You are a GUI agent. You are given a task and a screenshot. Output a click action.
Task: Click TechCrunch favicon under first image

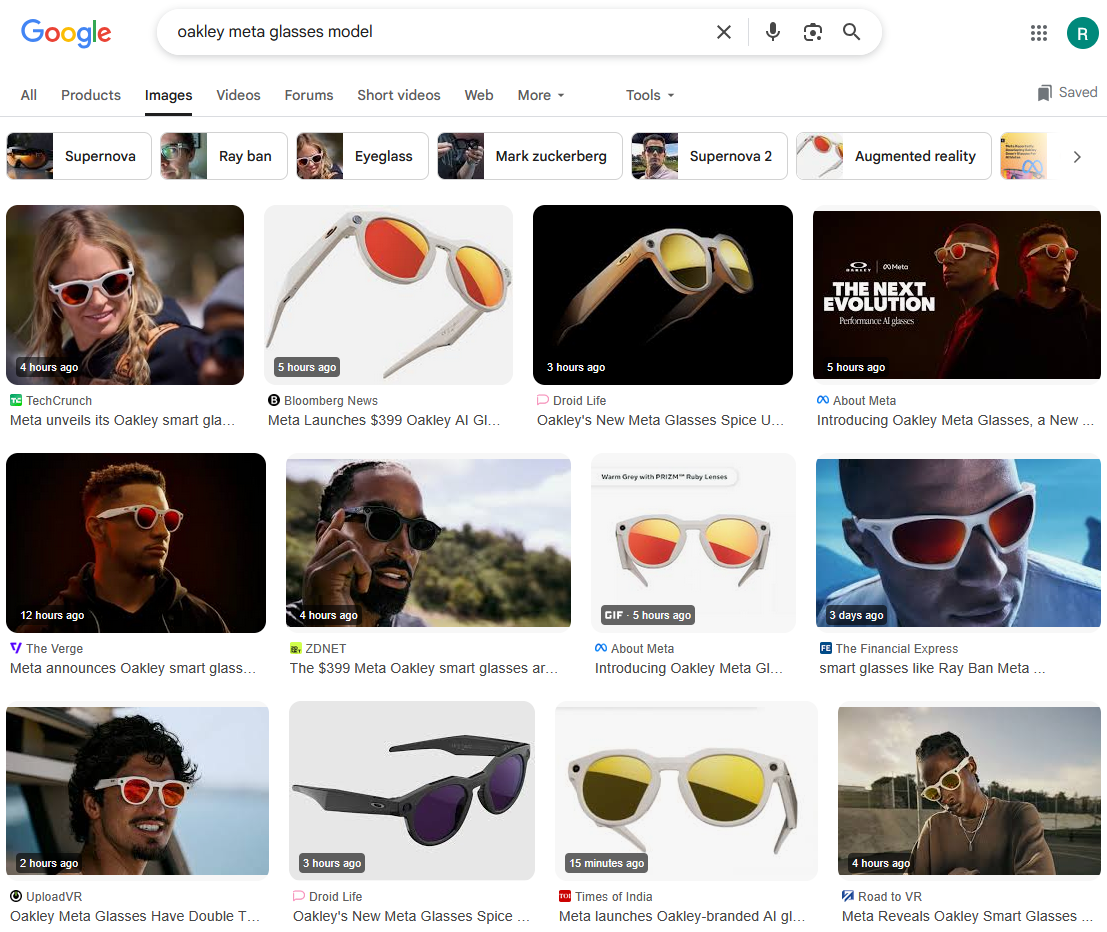16,400
